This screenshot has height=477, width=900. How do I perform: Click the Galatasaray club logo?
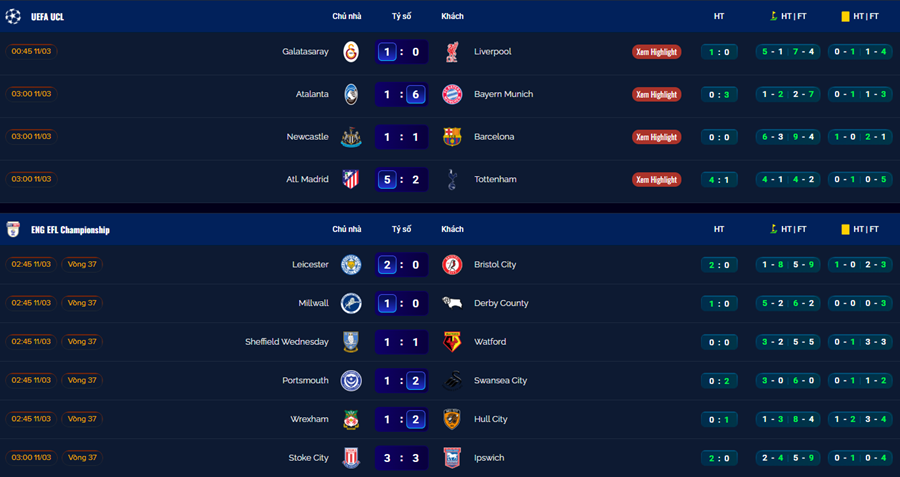(x=351, y=51)
